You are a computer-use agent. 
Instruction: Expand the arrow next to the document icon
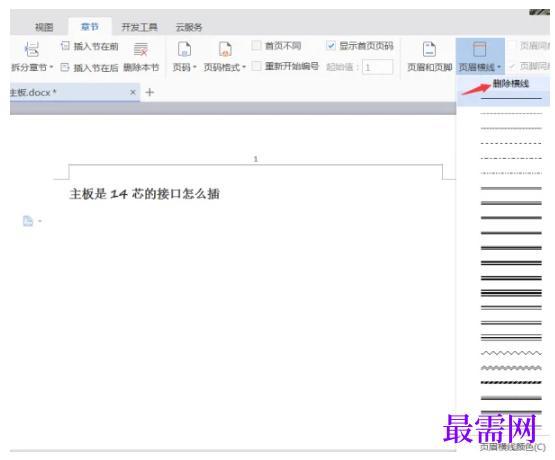coord(40,221)
